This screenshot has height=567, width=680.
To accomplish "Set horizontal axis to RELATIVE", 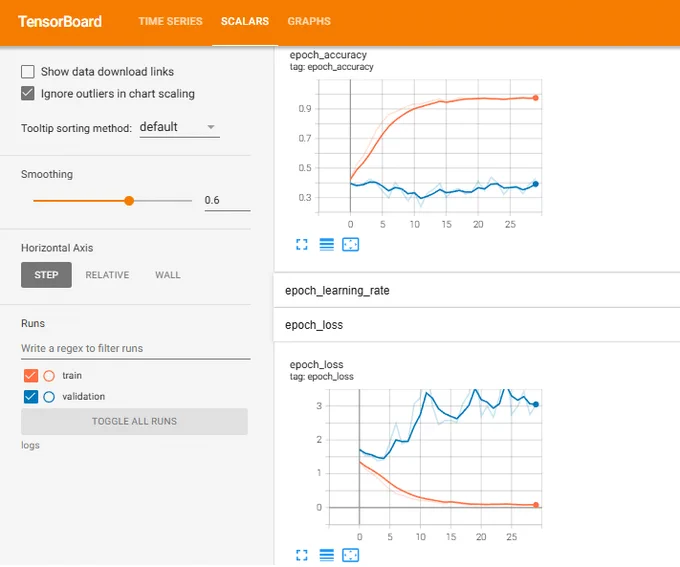I will point(107,275).
